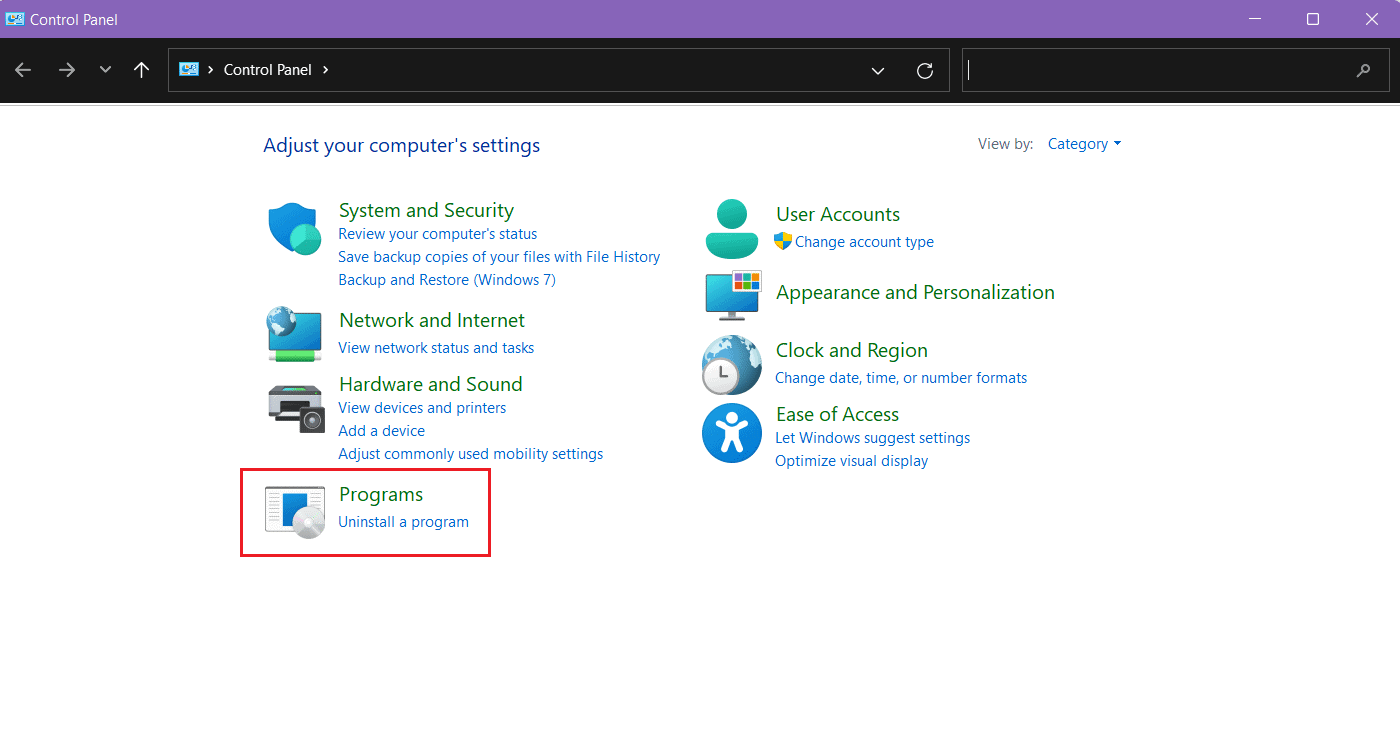Click Change date, time, or number formats

point(901,378)
